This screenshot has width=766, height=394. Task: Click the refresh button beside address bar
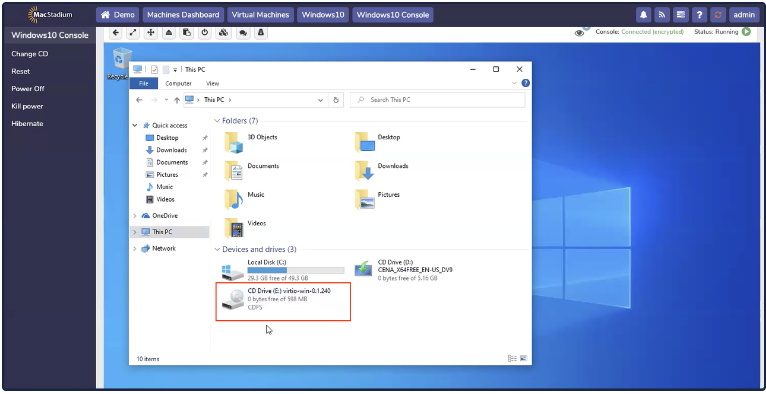(336, 100)
